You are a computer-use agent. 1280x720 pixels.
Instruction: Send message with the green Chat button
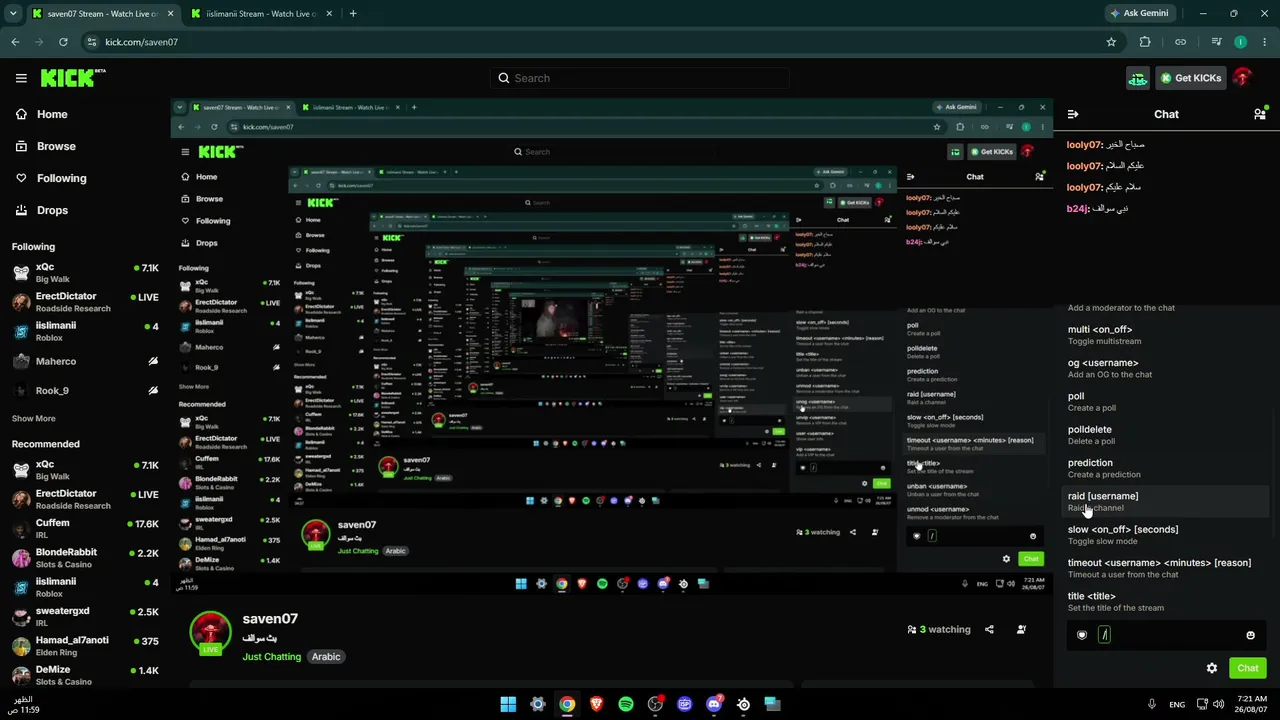coord(1247,668)
